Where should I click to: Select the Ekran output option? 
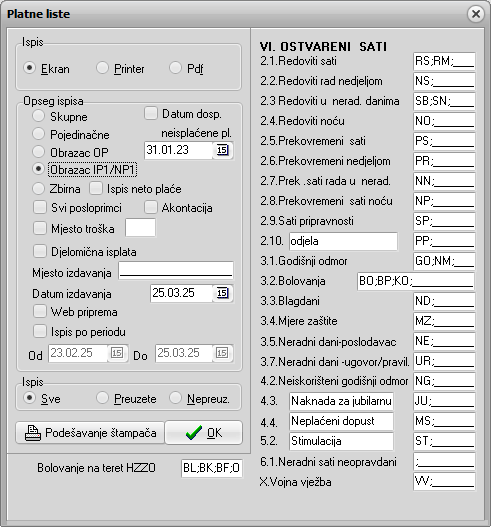[x=30, y=68]
